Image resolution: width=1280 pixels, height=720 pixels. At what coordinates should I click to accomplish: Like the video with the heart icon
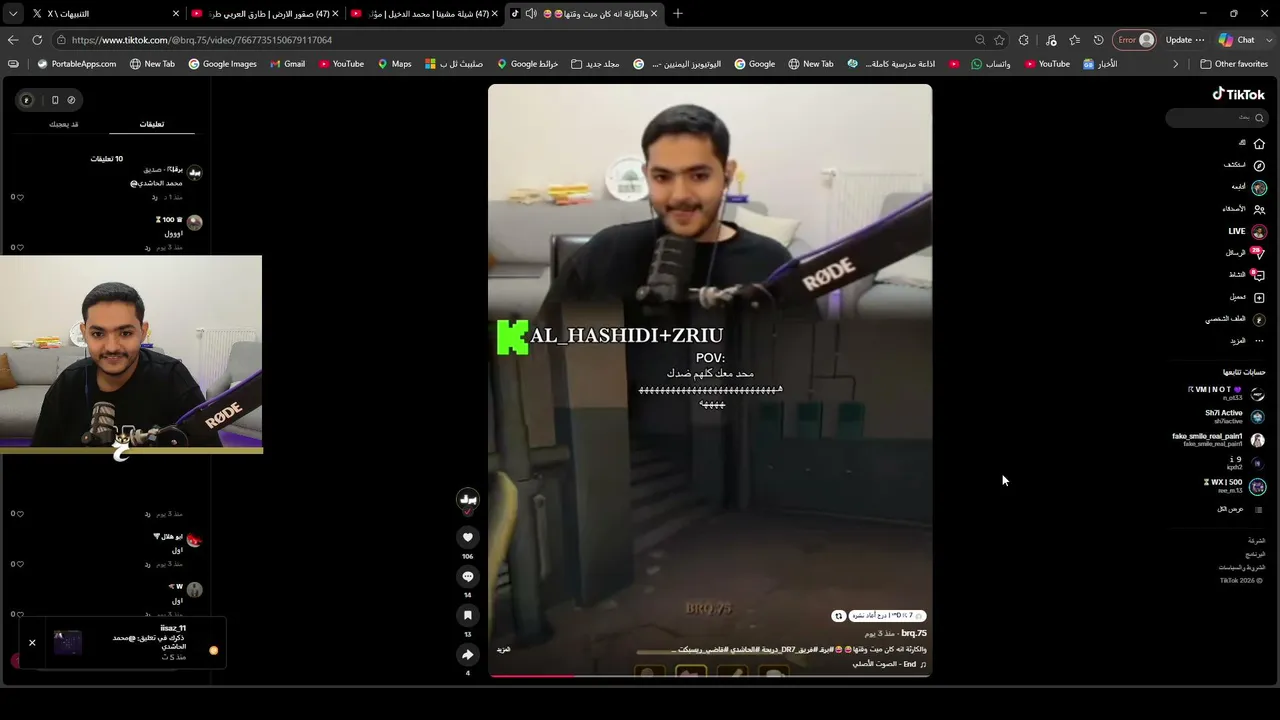pos(467,537)
